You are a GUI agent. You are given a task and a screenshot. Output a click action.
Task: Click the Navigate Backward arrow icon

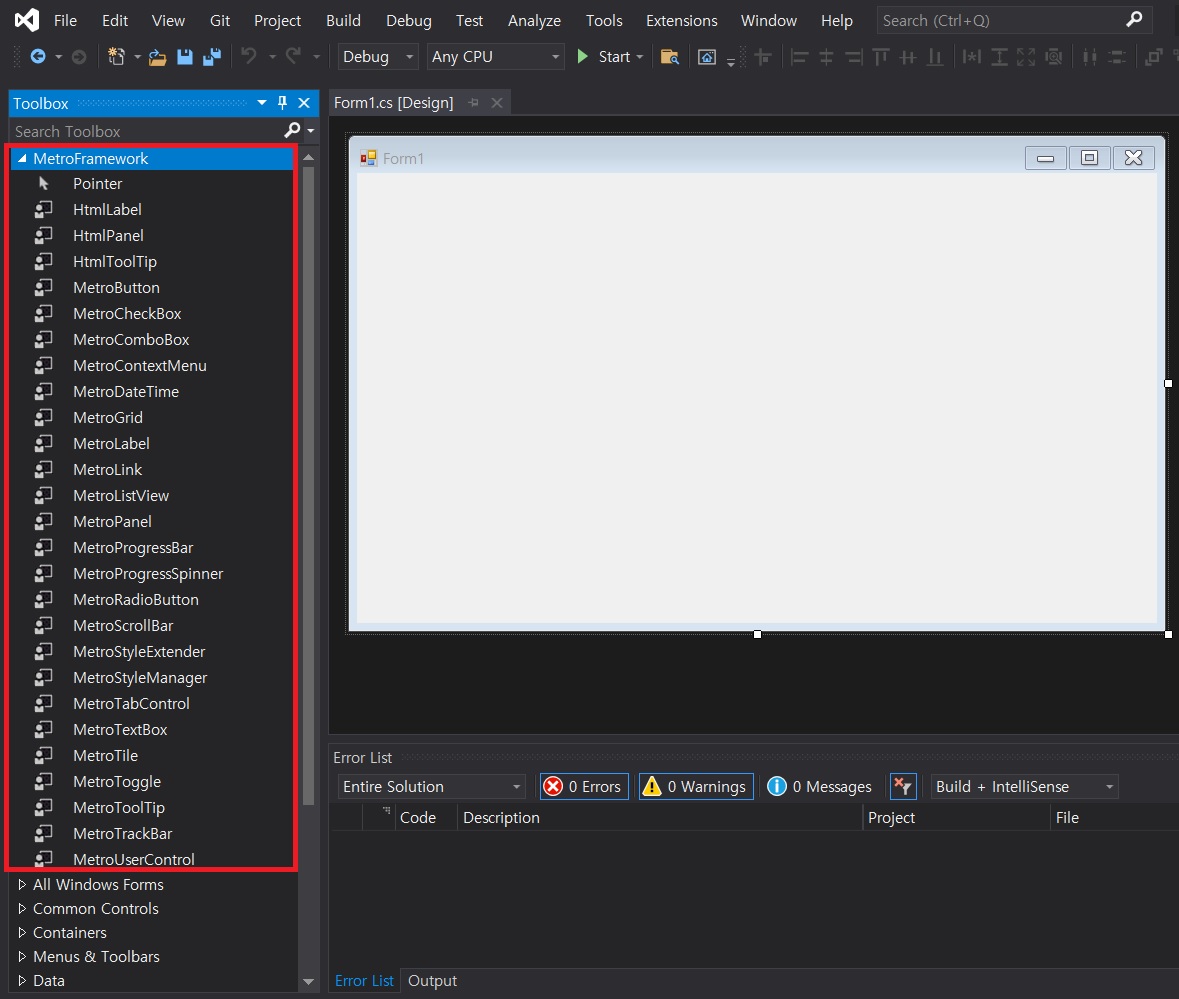[38, 56]
